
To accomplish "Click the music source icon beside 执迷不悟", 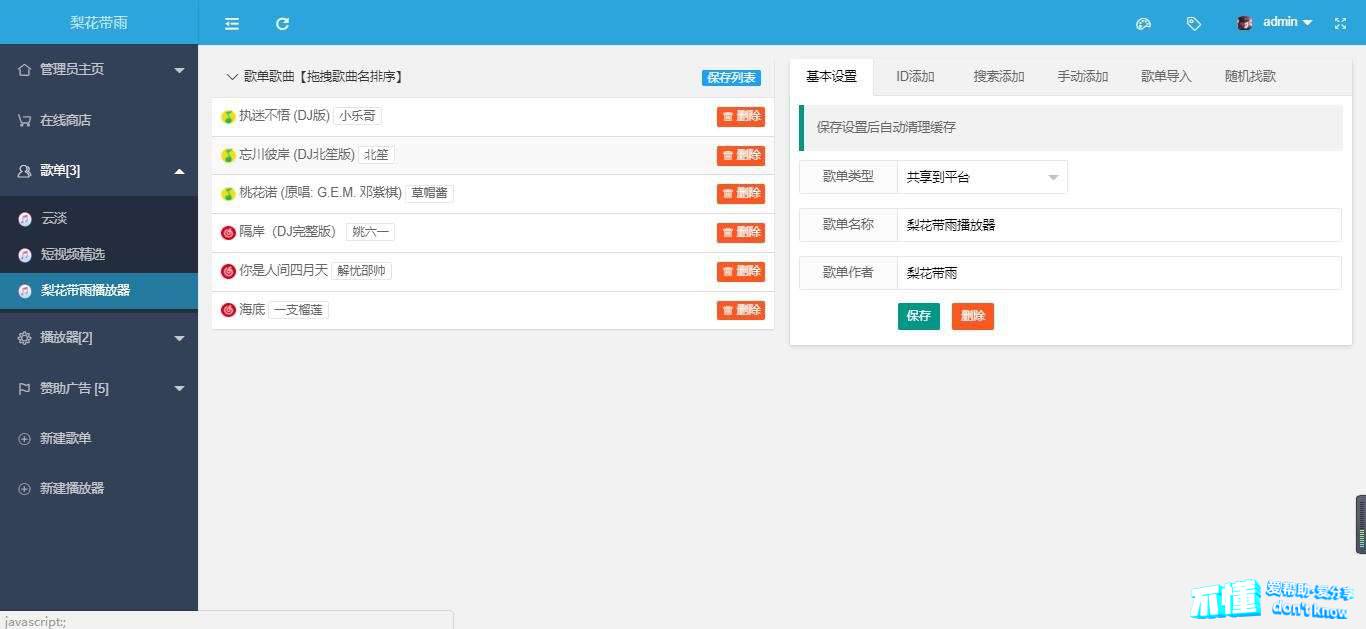I will point(228,117).
